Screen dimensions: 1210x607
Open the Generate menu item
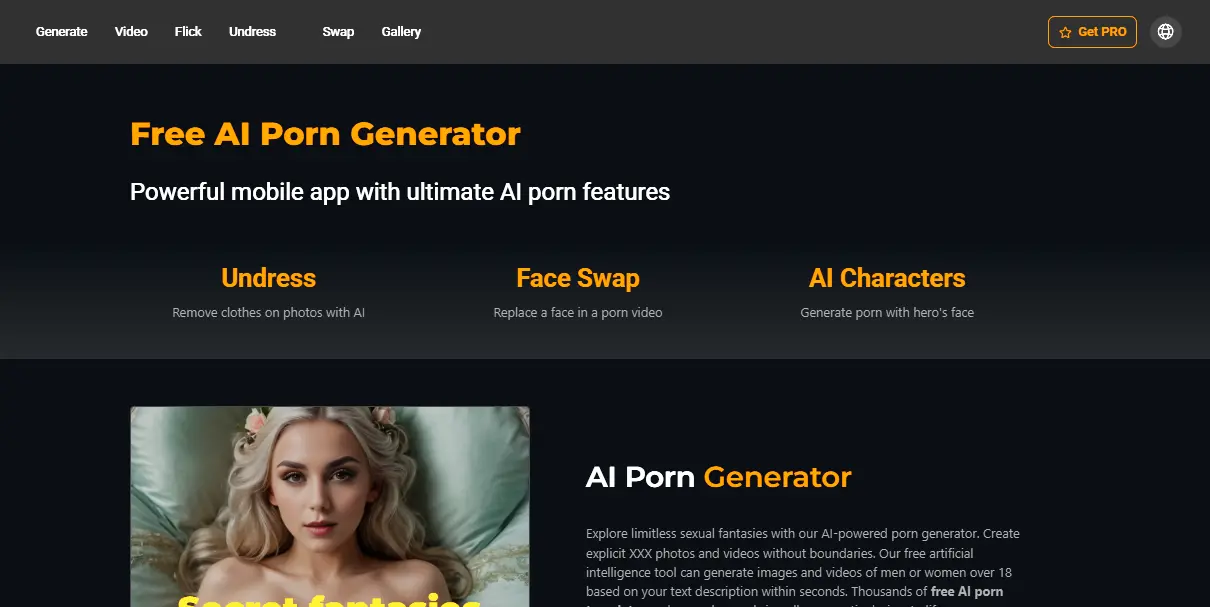62,32
